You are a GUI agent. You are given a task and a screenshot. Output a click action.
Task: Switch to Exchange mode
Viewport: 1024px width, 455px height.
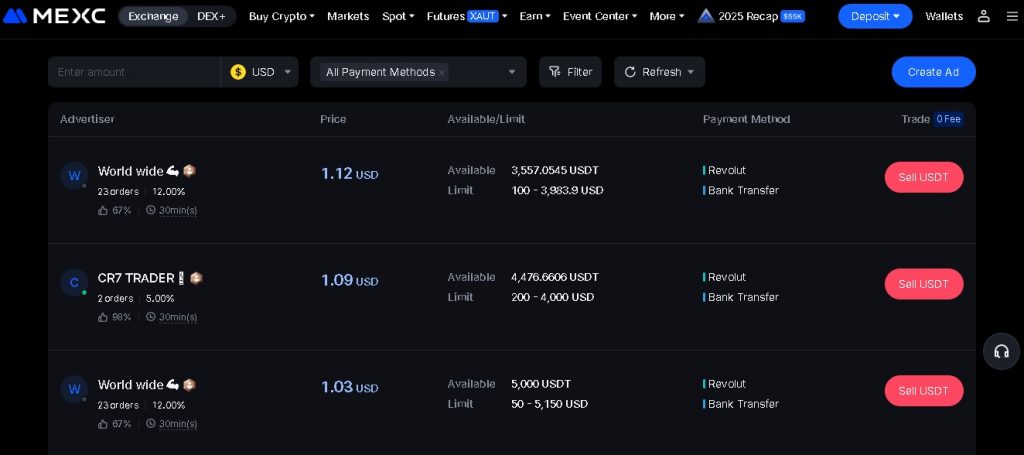click(152, 16)
